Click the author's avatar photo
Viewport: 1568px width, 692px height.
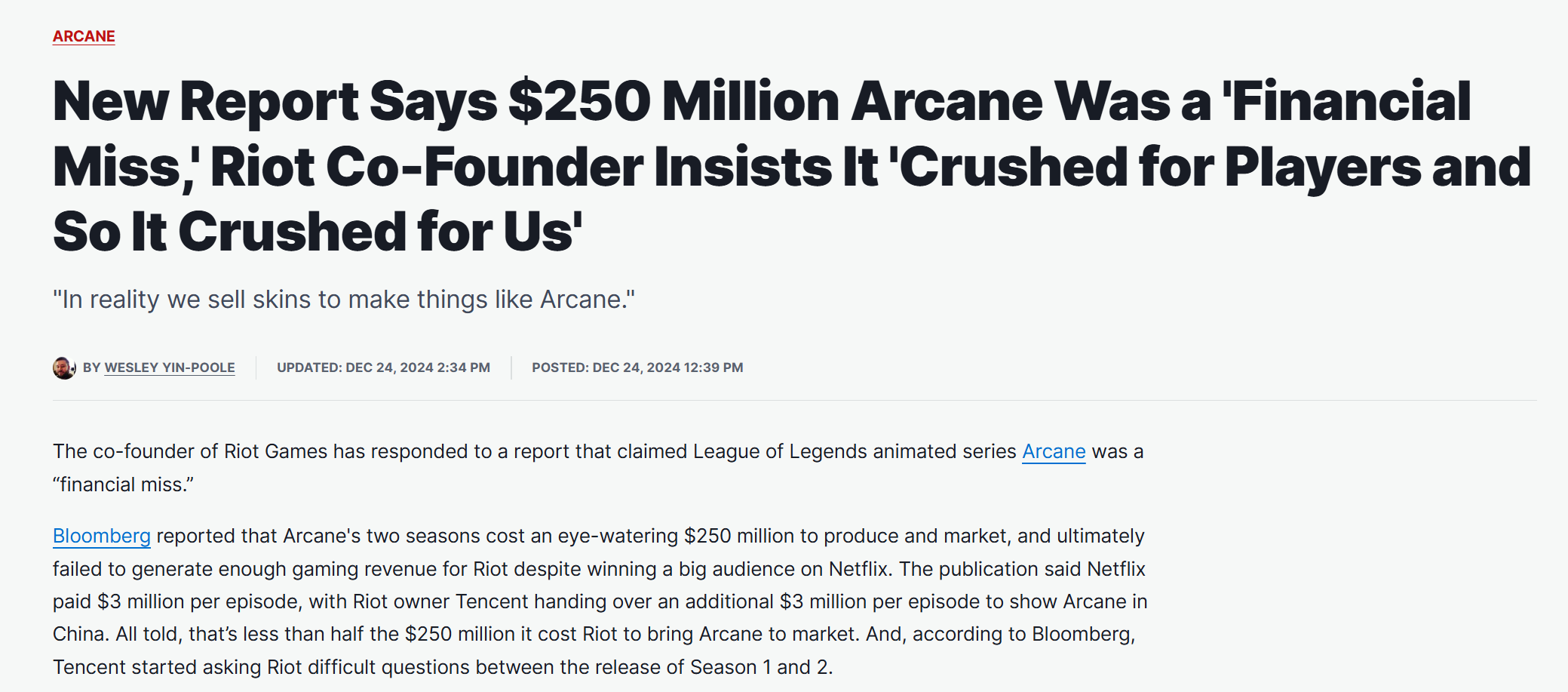coord(64,368)
